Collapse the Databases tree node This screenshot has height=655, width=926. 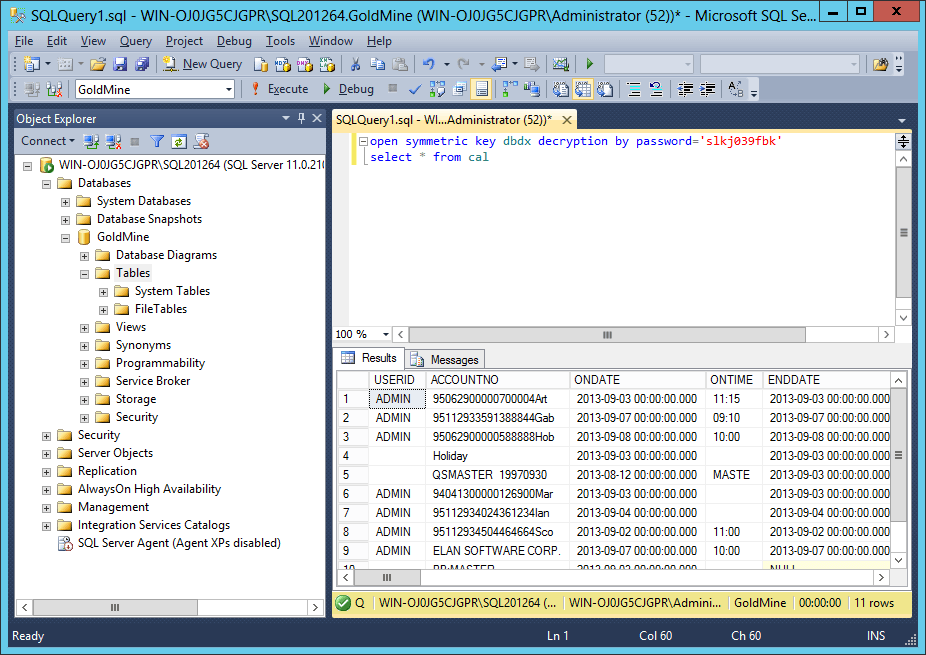(47, 183)
